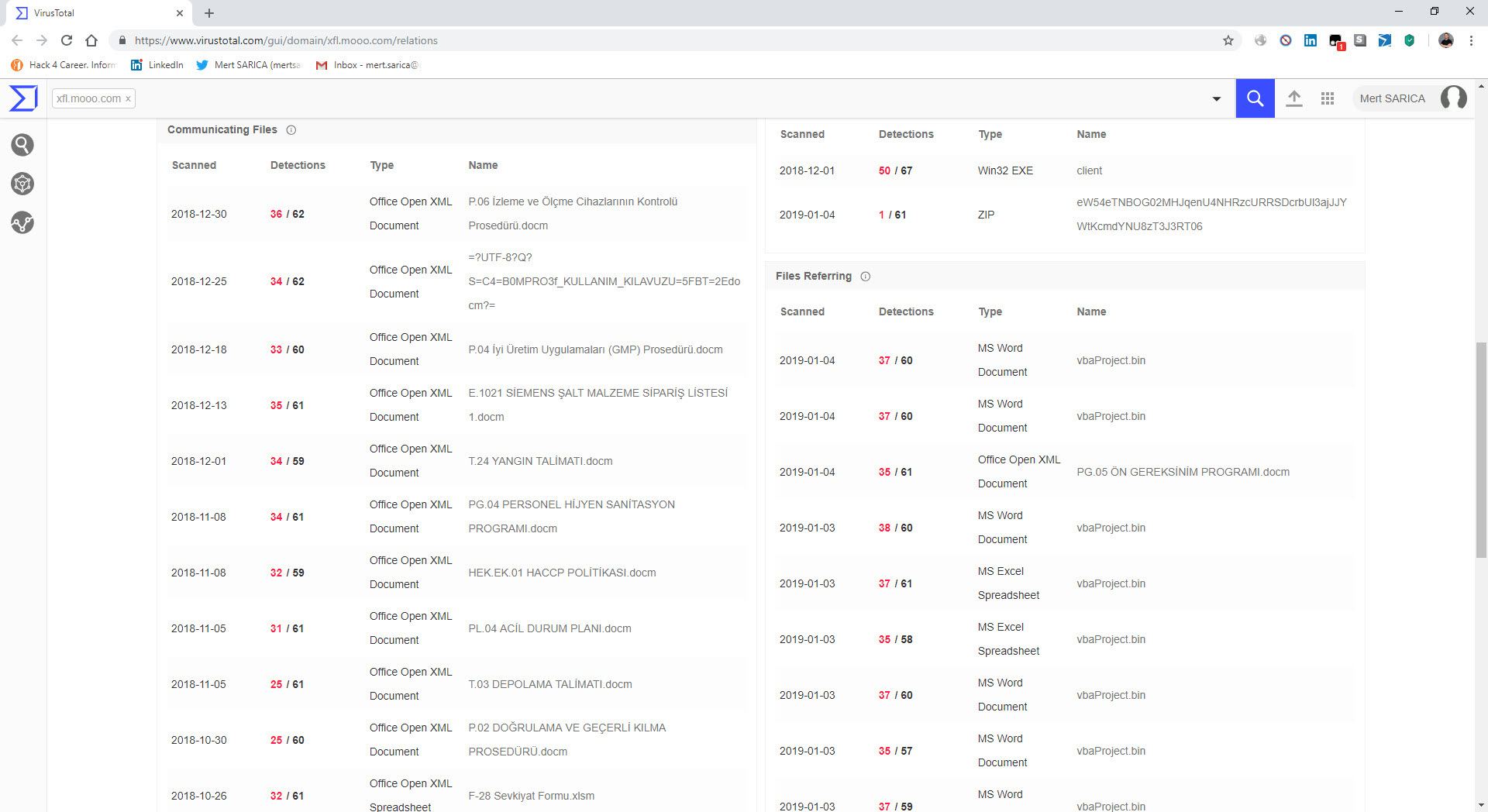Click the upload file icon
1488x812 pixels.
[1293, 98]
